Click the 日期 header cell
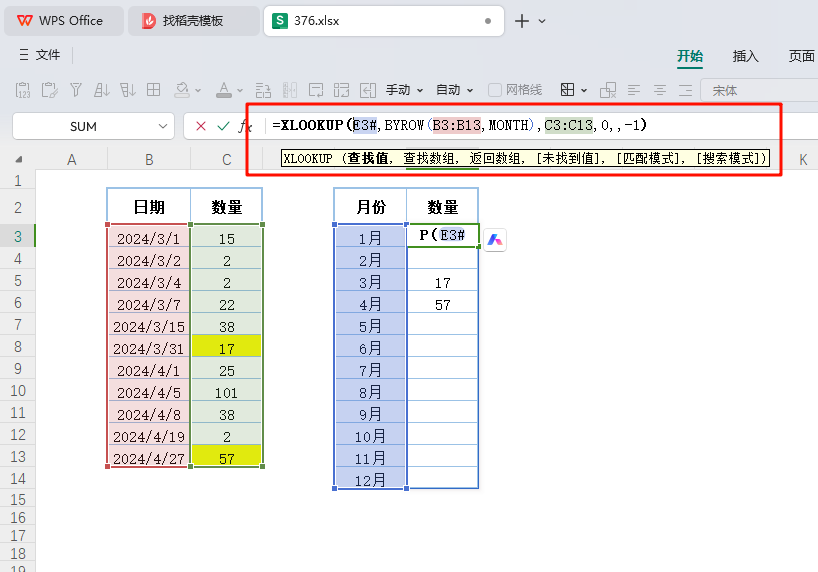This screenshot has width=818, height=572. [149, 207]
